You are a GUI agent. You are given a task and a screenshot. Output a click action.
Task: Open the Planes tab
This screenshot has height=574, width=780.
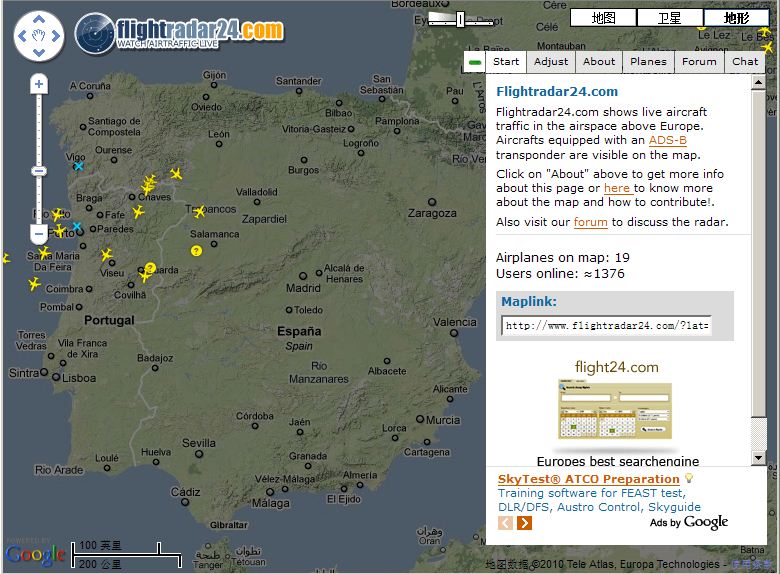click(648, 62)
